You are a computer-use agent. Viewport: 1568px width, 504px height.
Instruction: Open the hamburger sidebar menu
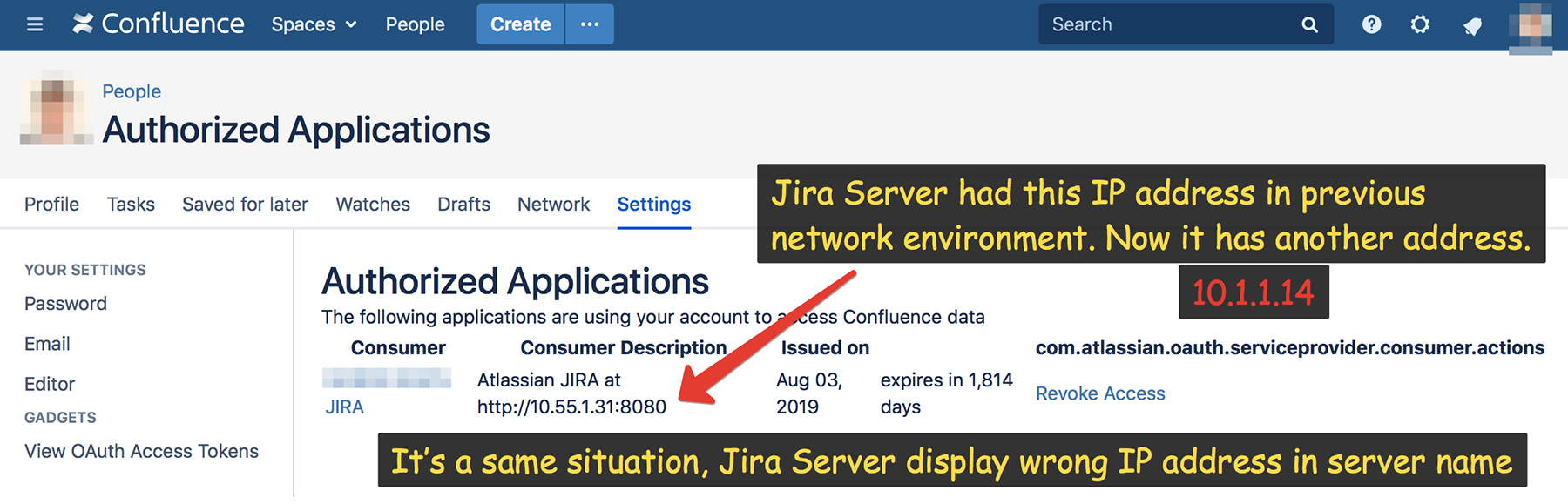(x=35, y=24)
